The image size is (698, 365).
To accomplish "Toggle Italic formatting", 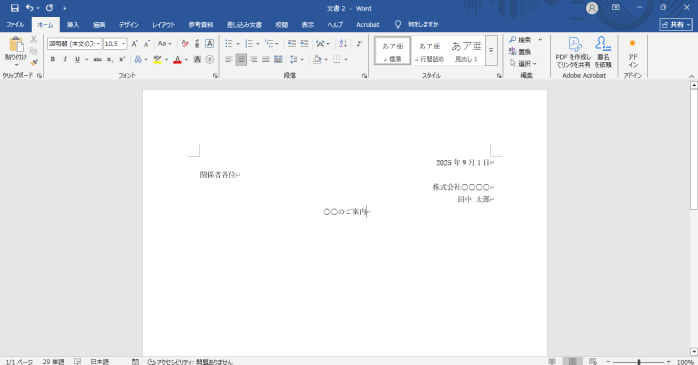I will [x=65, y=59].
